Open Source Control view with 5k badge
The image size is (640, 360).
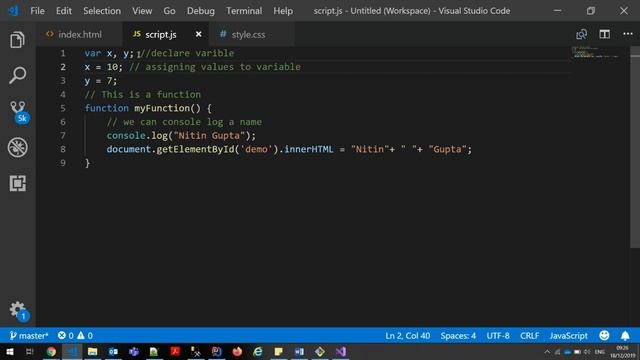pos(18,112)
